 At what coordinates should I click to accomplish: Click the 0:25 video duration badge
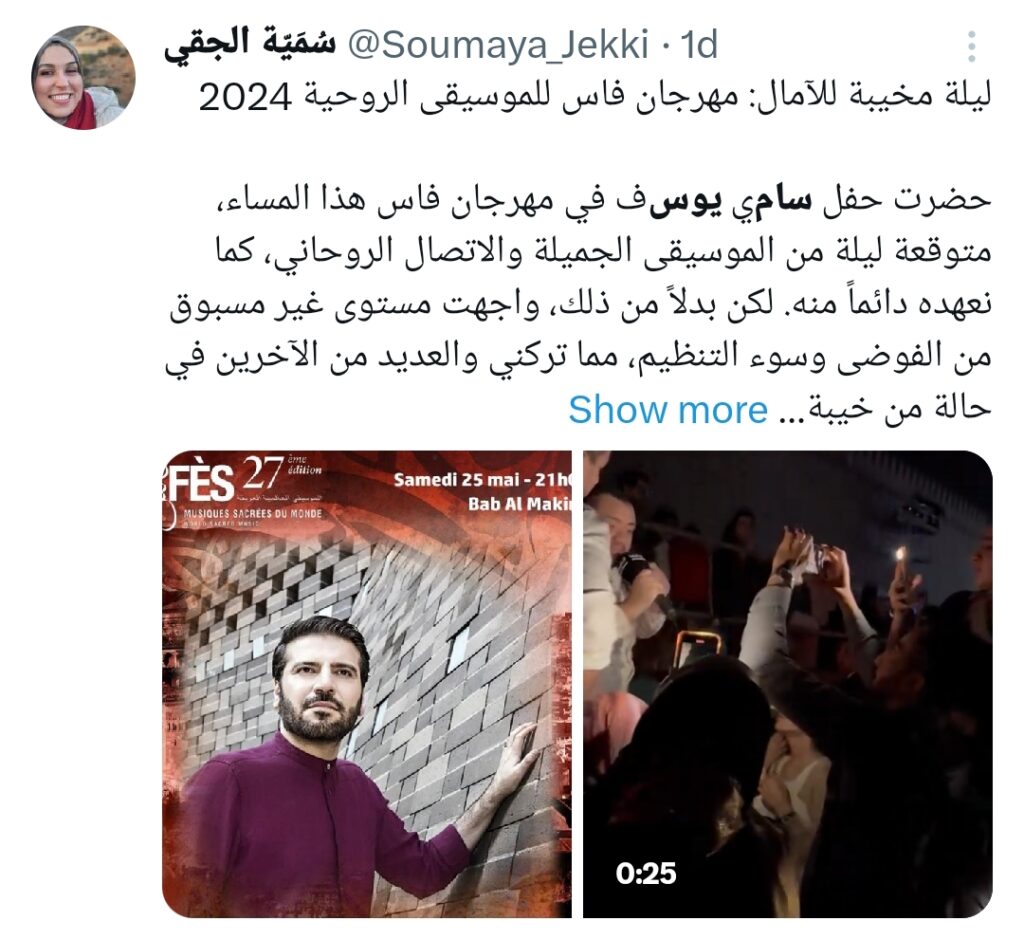click(645, 873)
